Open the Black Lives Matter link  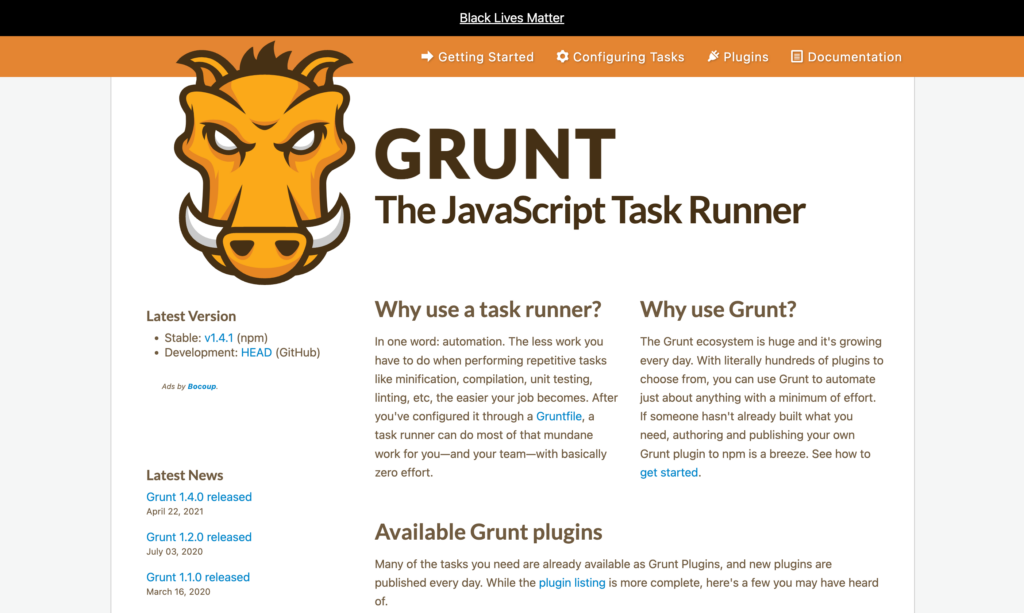point(512,18)
